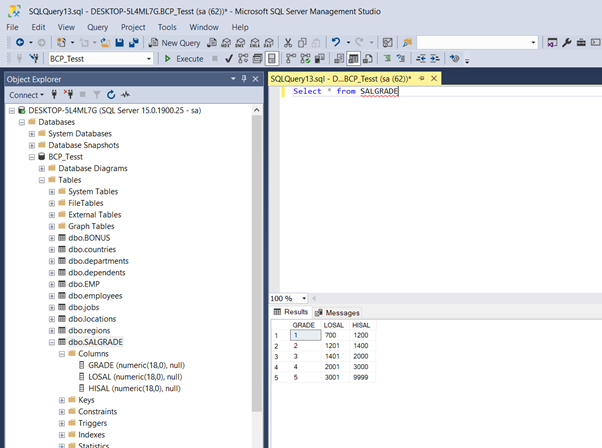Click Object Explorer Disconnect plug icon
Viewport: 602px width, 448px height.
click(68, 94)
